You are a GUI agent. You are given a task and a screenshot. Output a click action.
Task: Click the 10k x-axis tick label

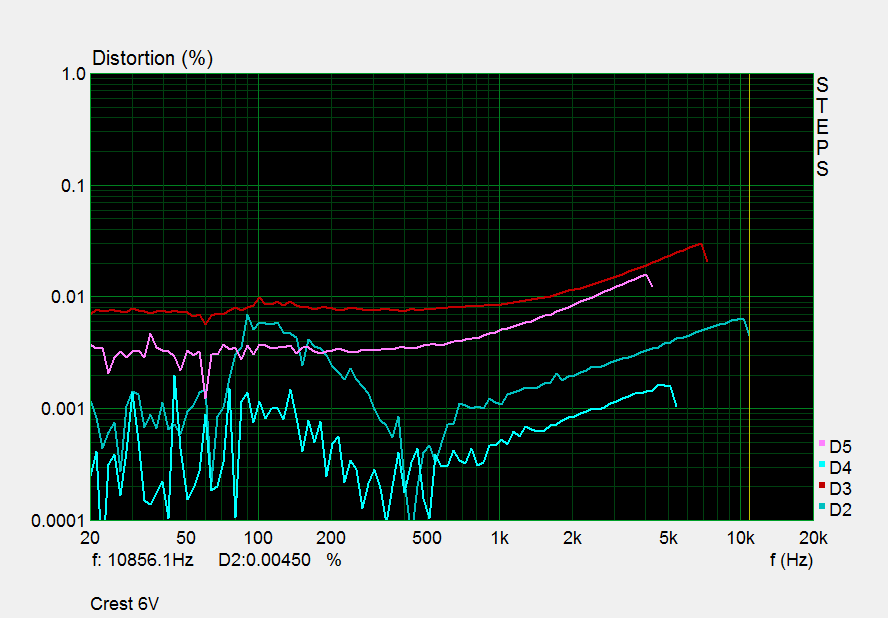pyautogui.click(x=741, y=538)
